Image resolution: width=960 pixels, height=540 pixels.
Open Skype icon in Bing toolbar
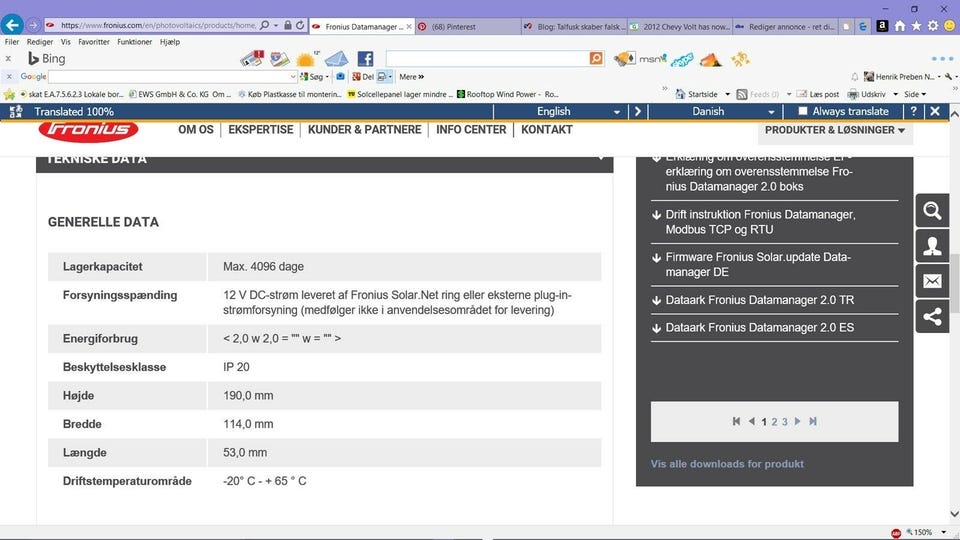681,59
